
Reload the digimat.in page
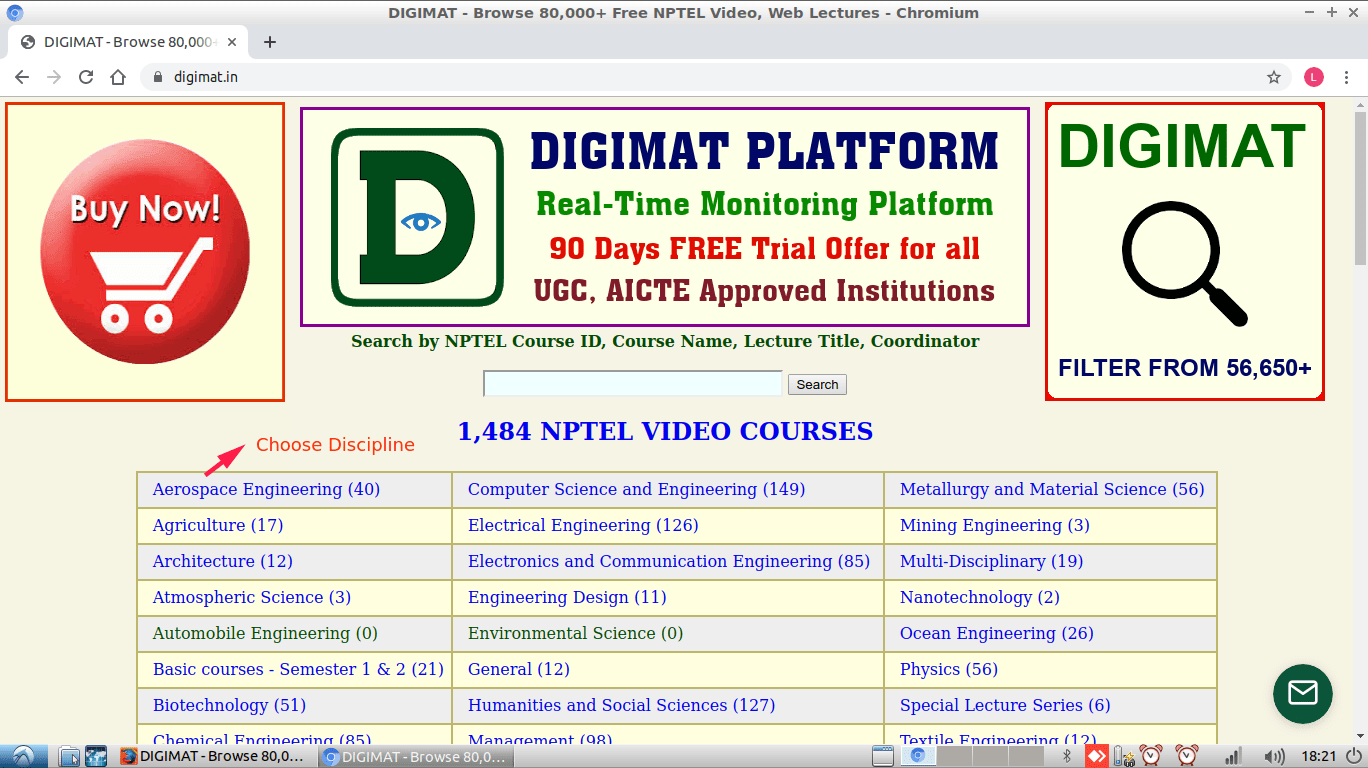[86, 77]
